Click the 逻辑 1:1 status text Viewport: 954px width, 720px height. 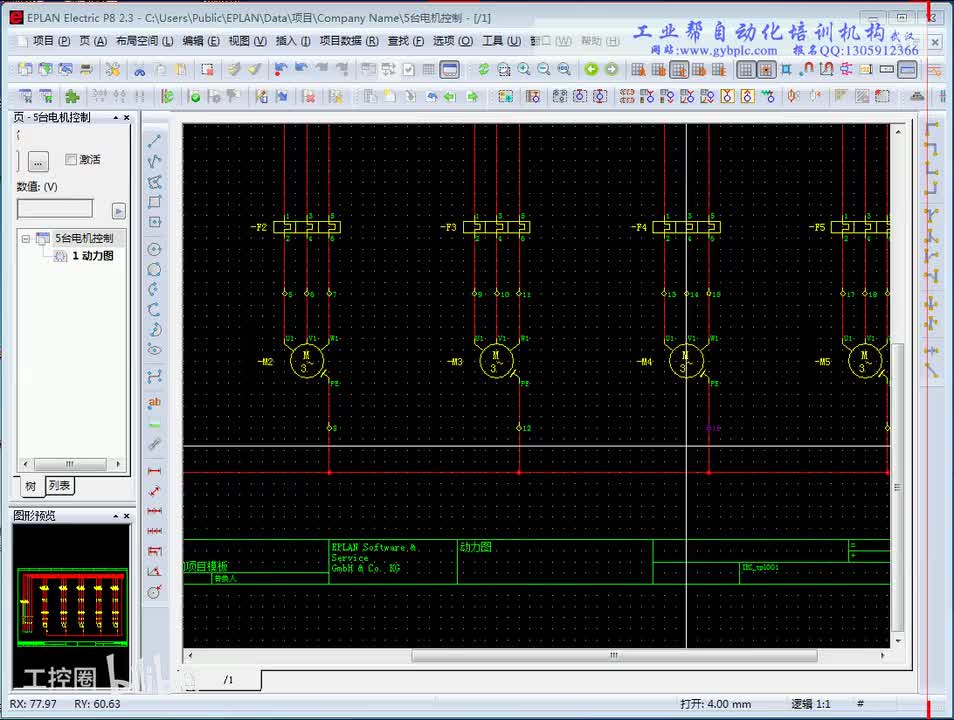click(x=810, y=704)
